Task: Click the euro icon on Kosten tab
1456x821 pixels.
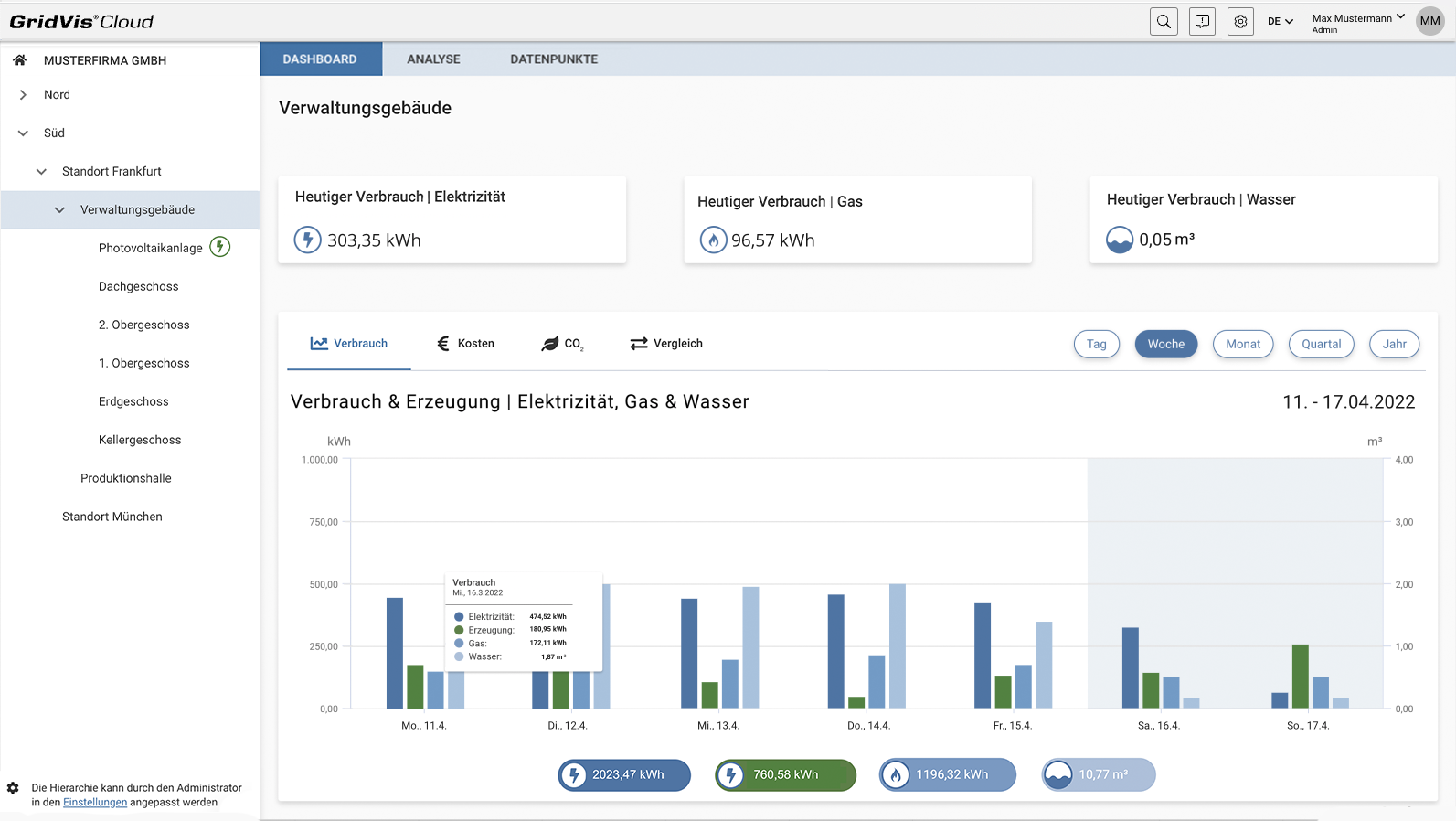Action: (x=443, y=344)
